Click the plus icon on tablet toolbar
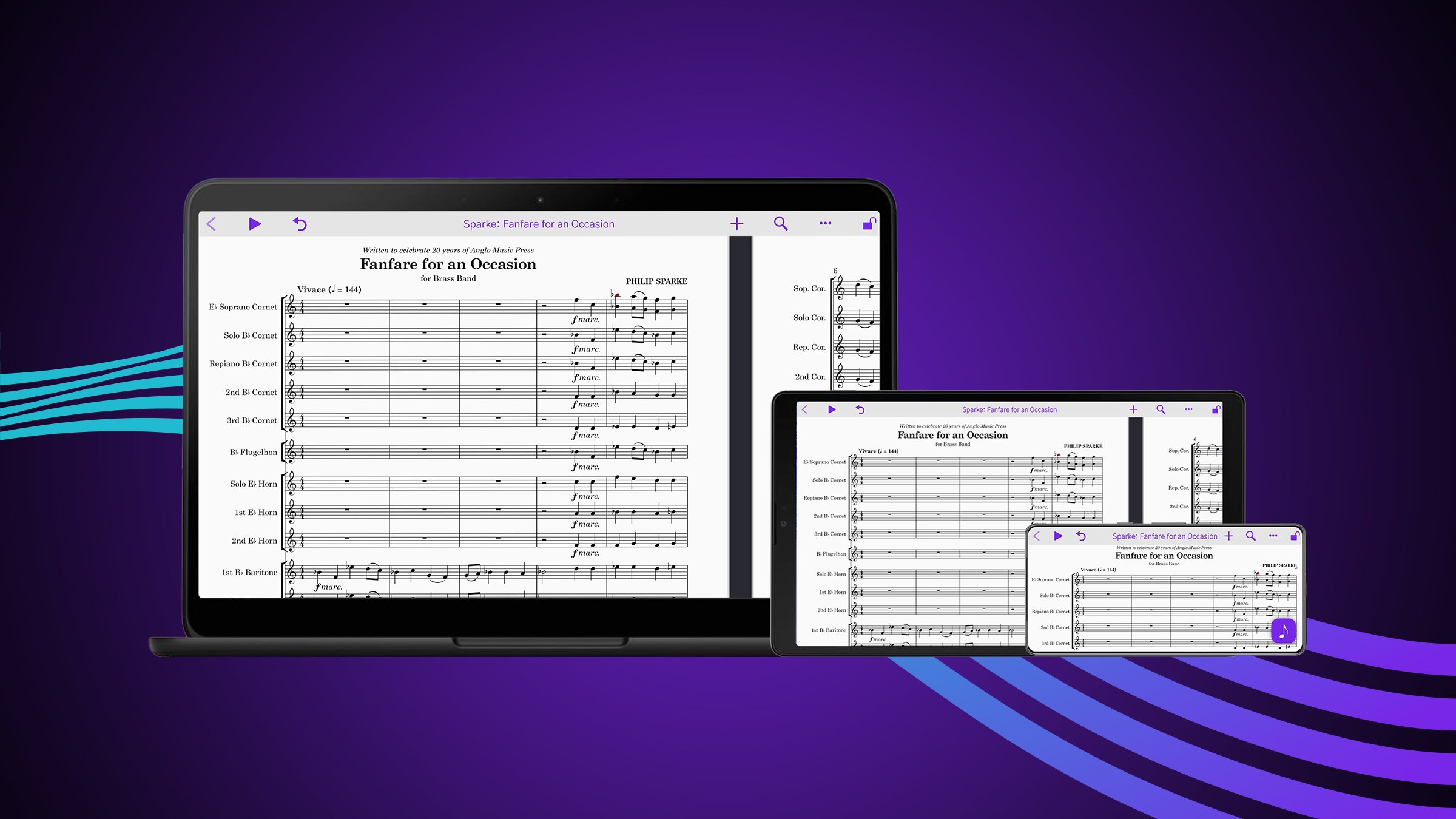This screenshot has width=1456, height=819. click(1133, 409)
